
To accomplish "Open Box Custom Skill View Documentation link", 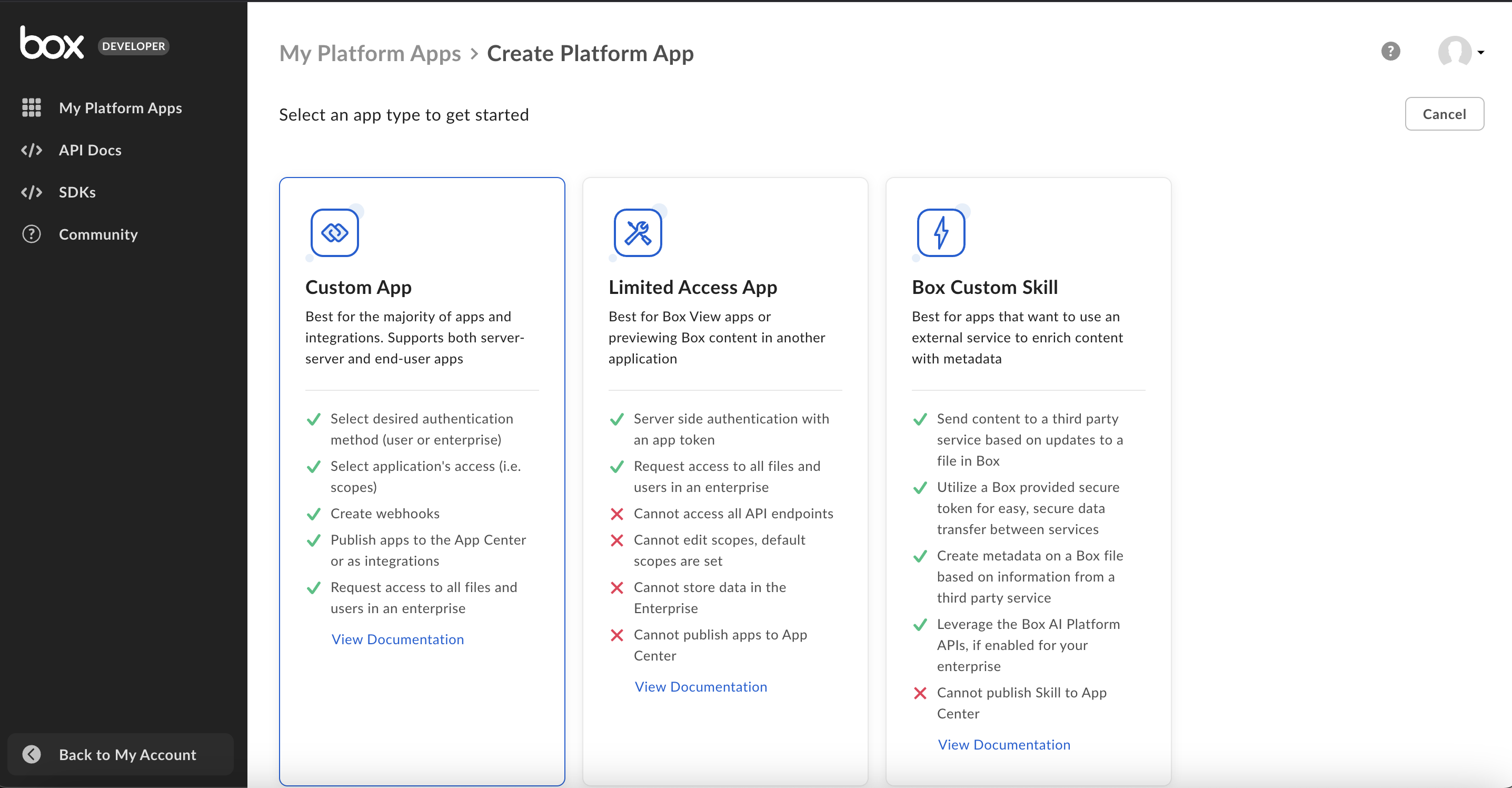I will tap(1003, 745).
